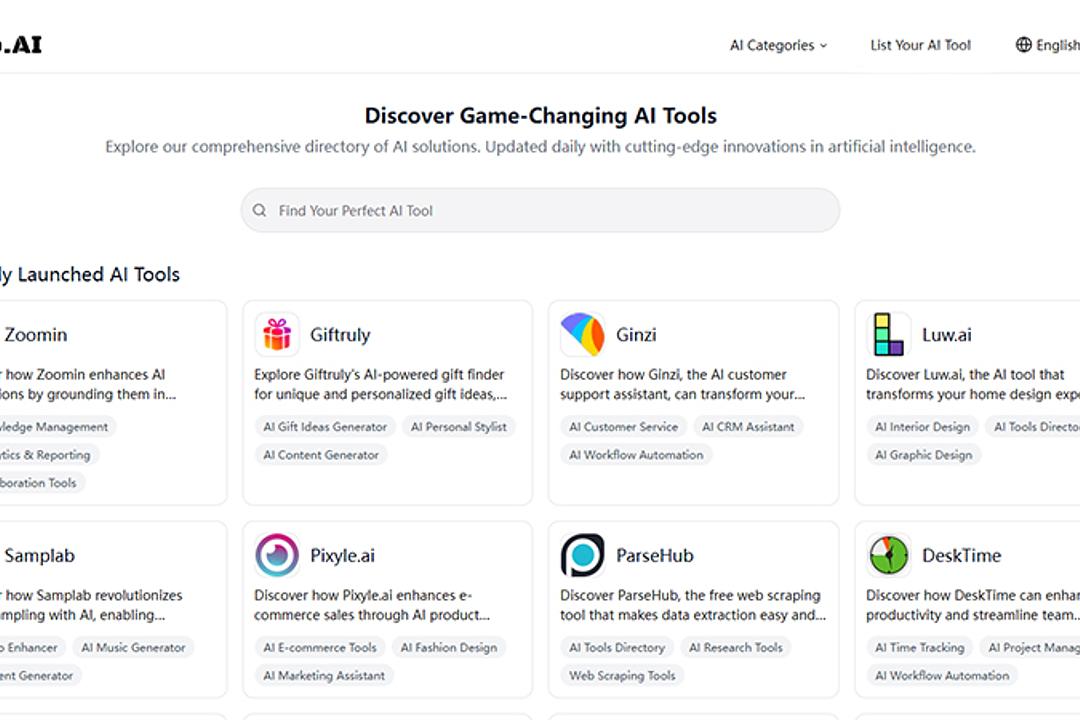The height and width of the screenshot is (720, 1080).
Task: Click the Luw.ai logo icon
Action: pyautogui.click(x=888, y=335)
